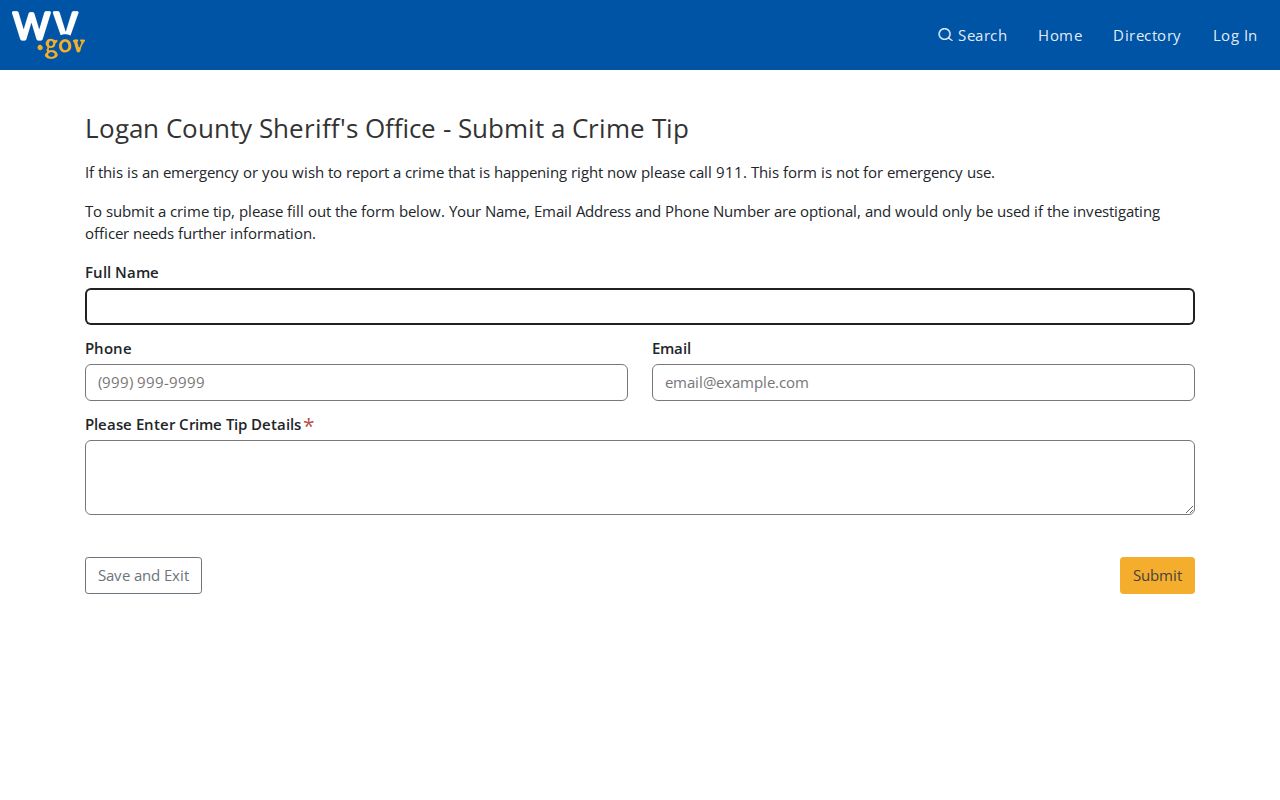Click the 'To submit a crime tip' instructions paragraph
Screen dimensions: 1280x800
[x=622, y=223]
